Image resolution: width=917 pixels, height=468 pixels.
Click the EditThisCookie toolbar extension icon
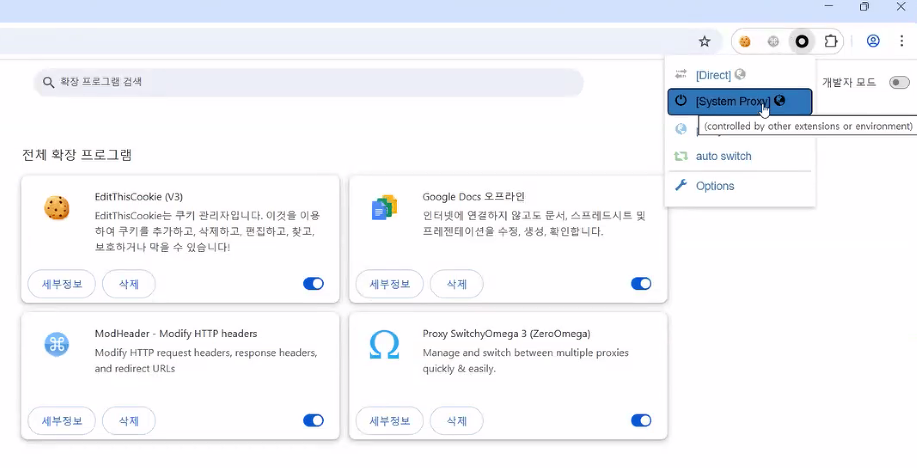point(744,42)
